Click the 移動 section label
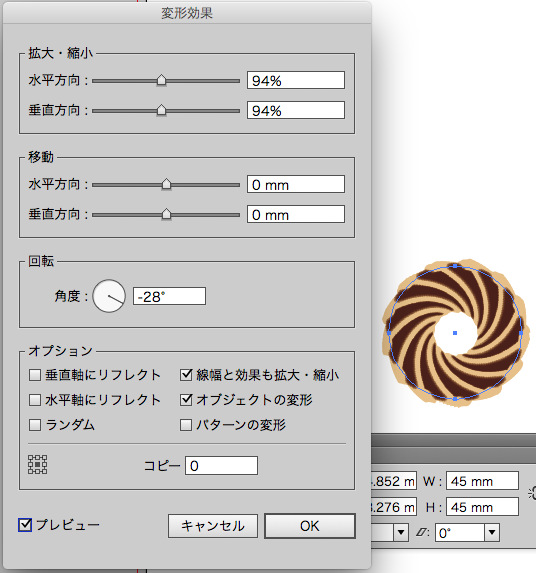536x573 pixels. [x=41, y=157]
